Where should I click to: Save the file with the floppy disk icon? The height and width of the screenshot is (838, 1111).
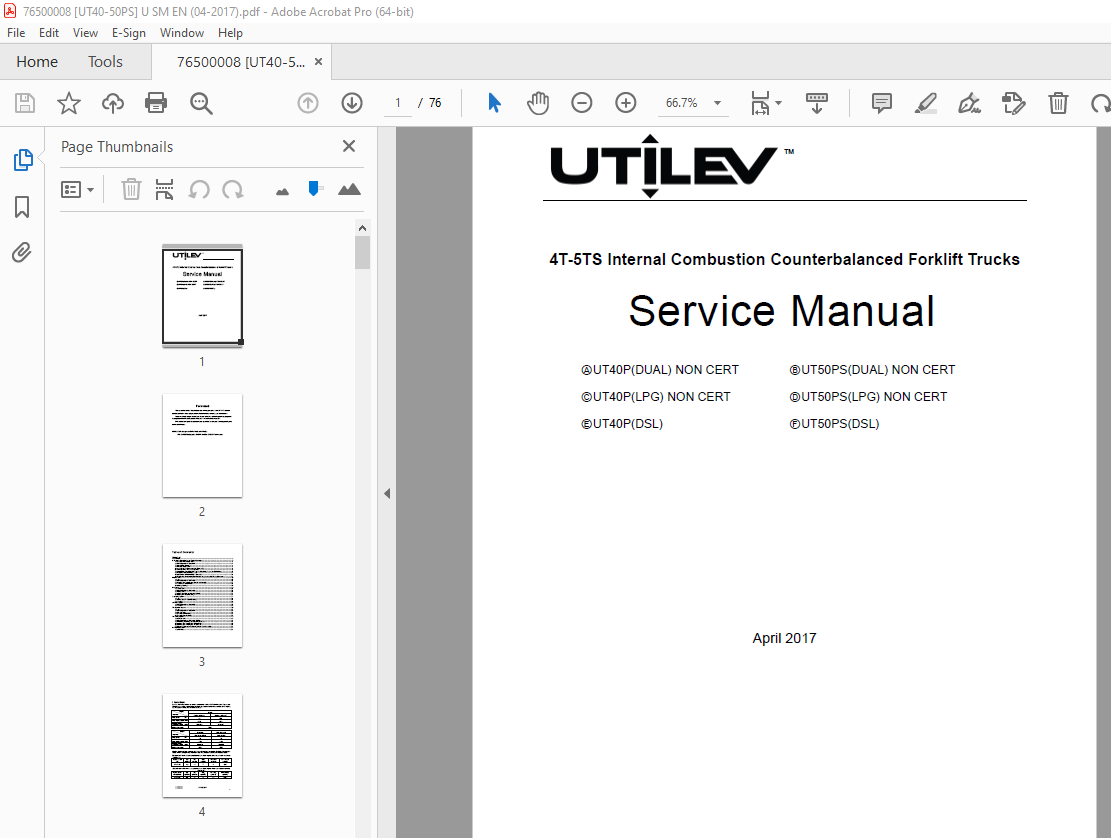coord(25,103)
